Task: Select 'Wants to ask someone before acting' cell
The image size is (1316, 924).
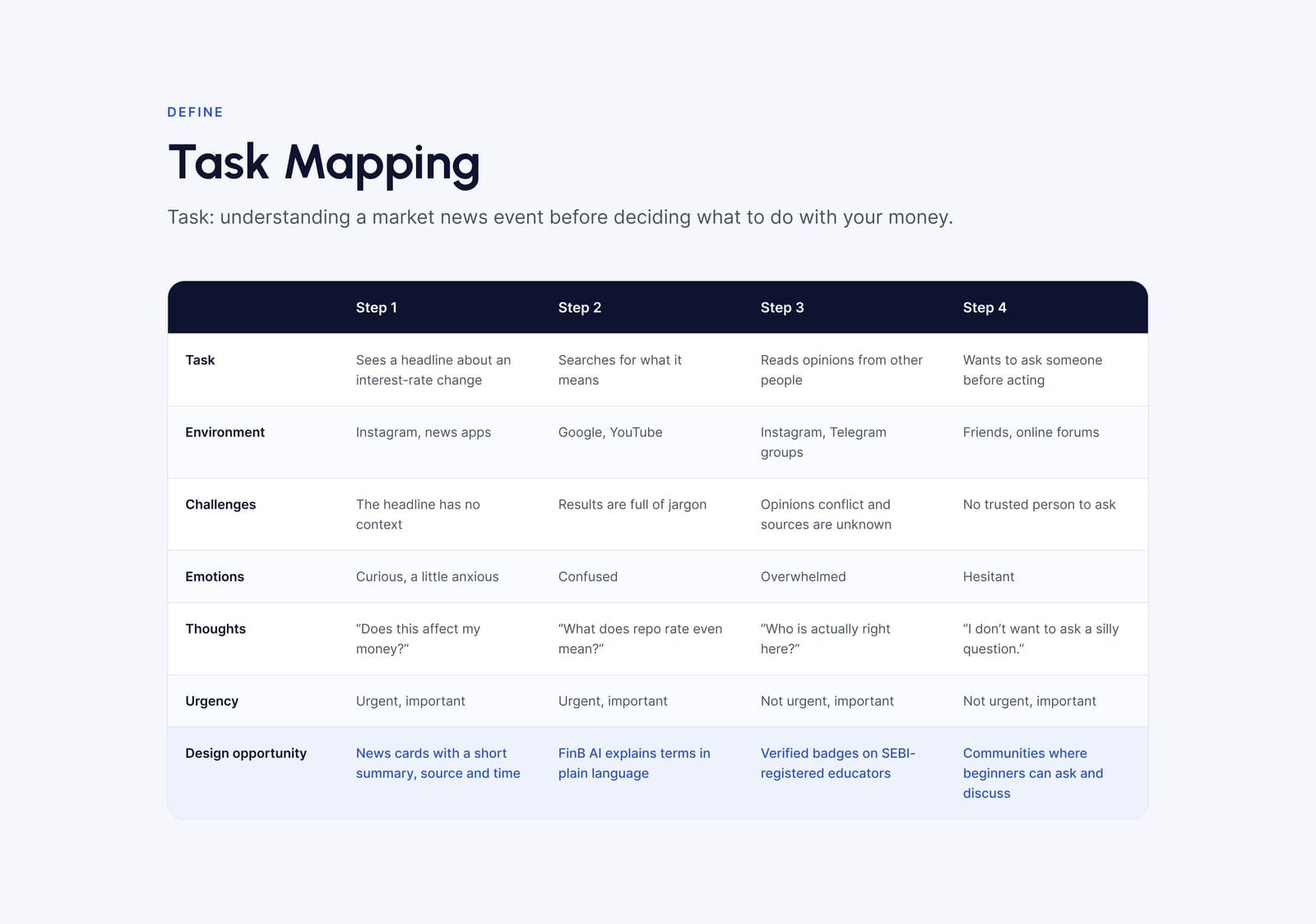Action: [x=1032, y=370]
